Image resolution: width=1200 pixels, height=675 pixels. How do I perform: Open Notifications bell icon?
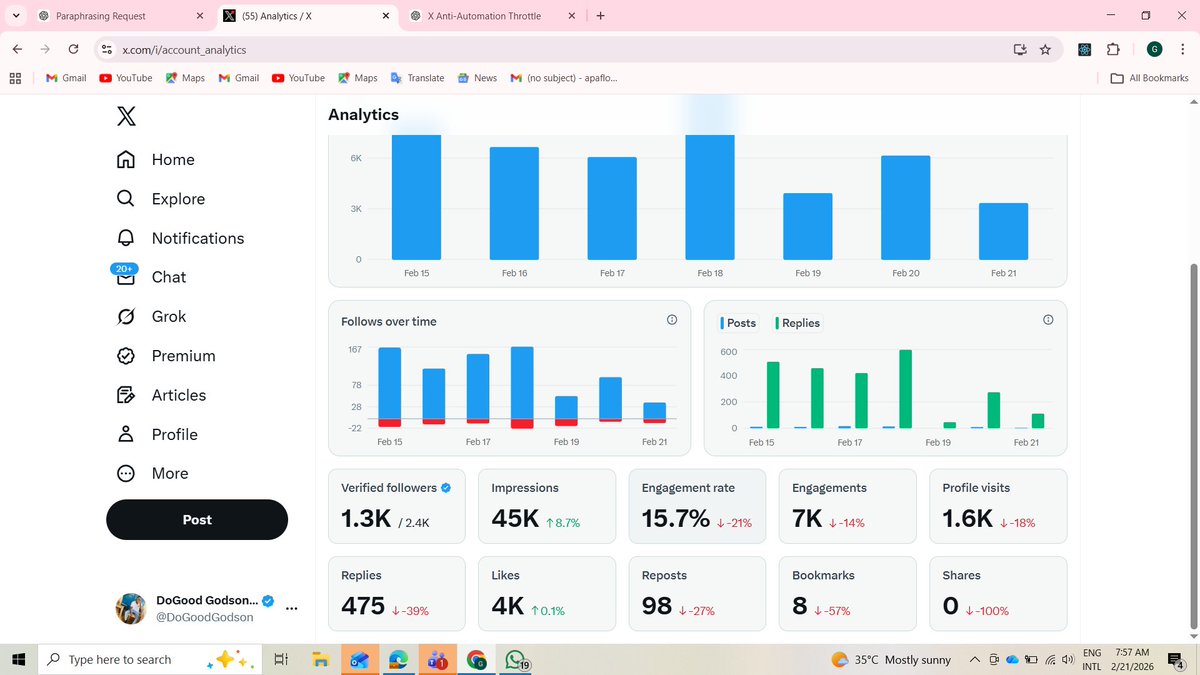point(125,238)
